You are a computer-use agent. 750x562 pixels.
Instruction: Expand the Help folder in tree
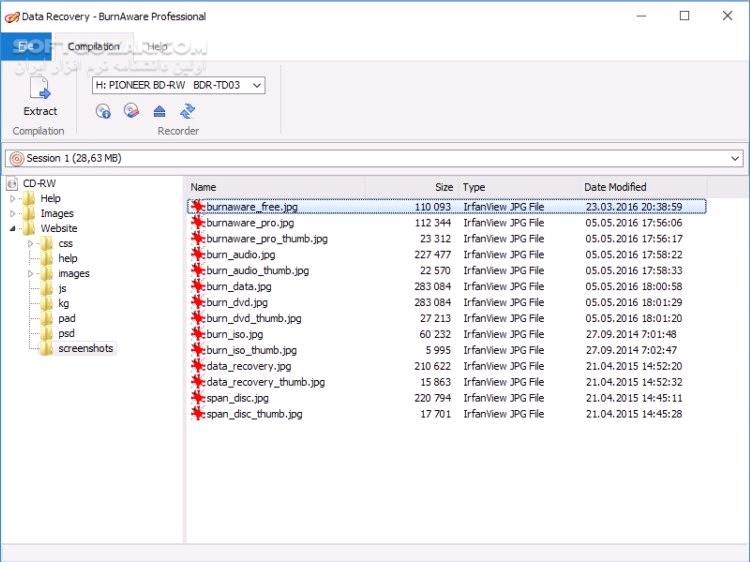pos(12,198)
